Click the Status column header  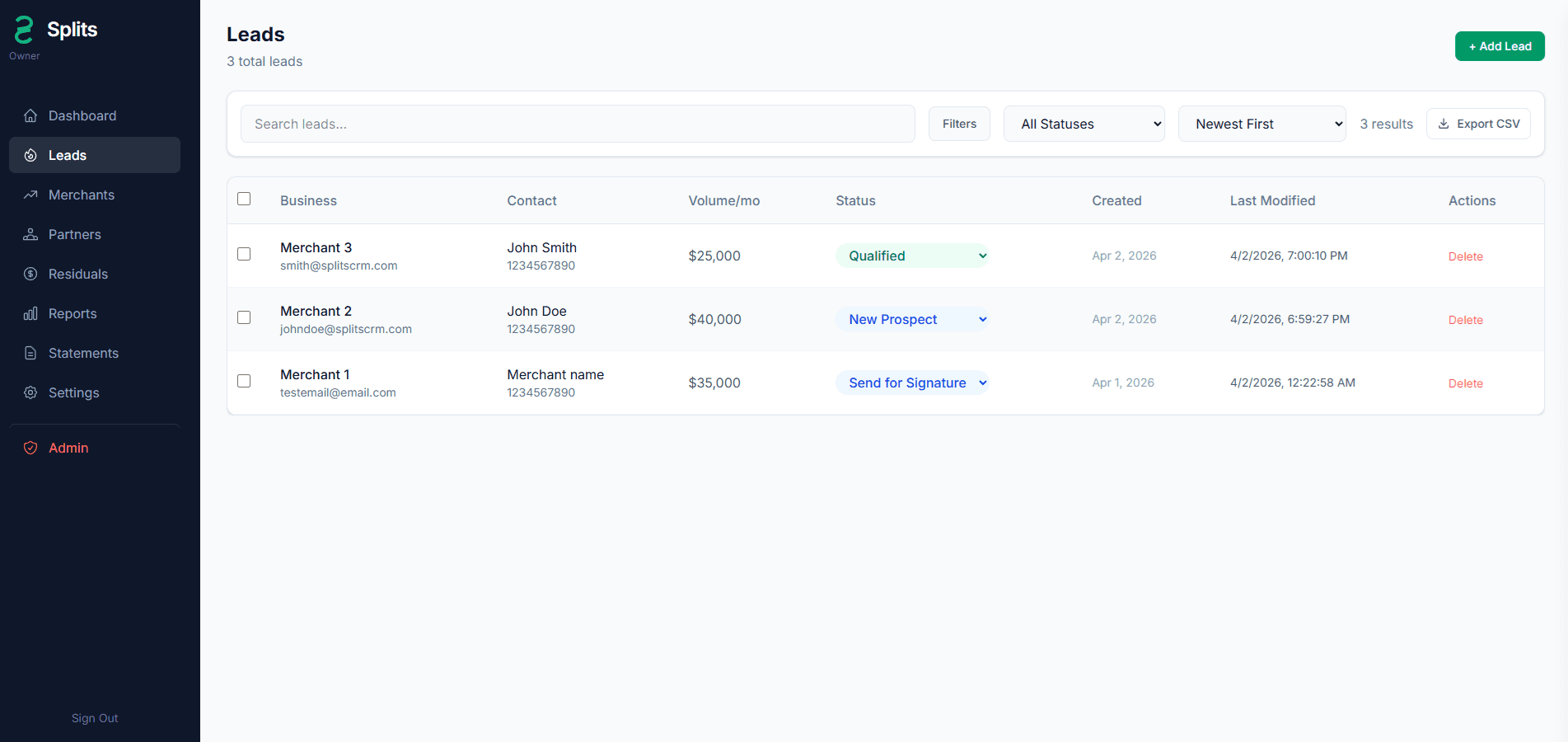pos(855,200)
